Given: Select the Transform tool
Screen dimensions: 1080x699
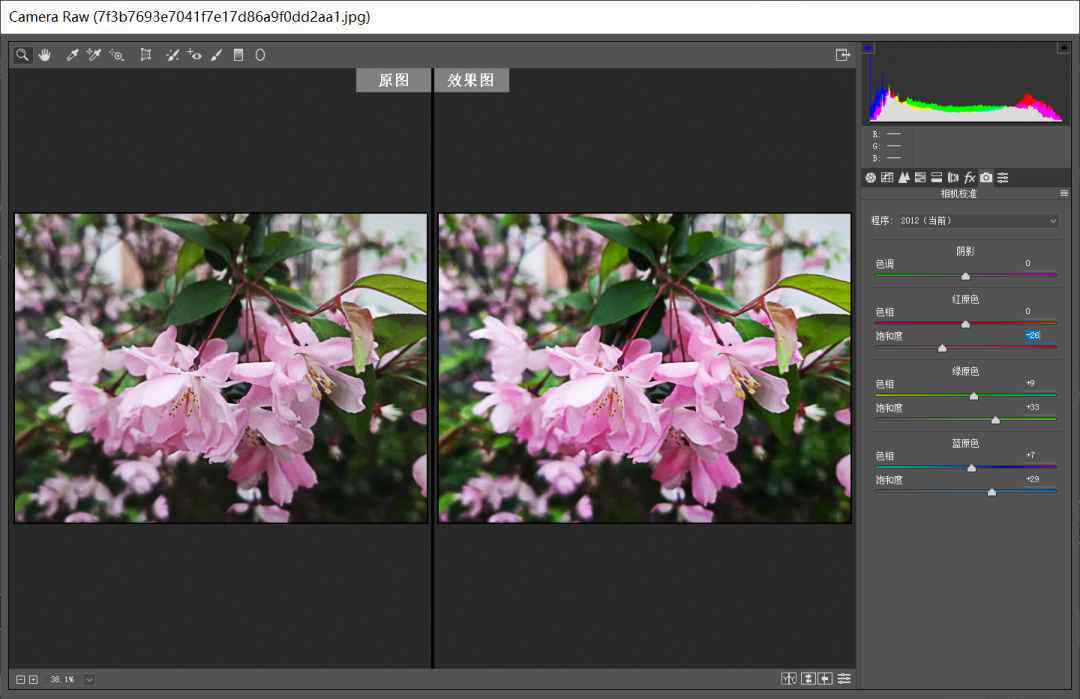Looking at the screenshot, I should tap(145, 55).
